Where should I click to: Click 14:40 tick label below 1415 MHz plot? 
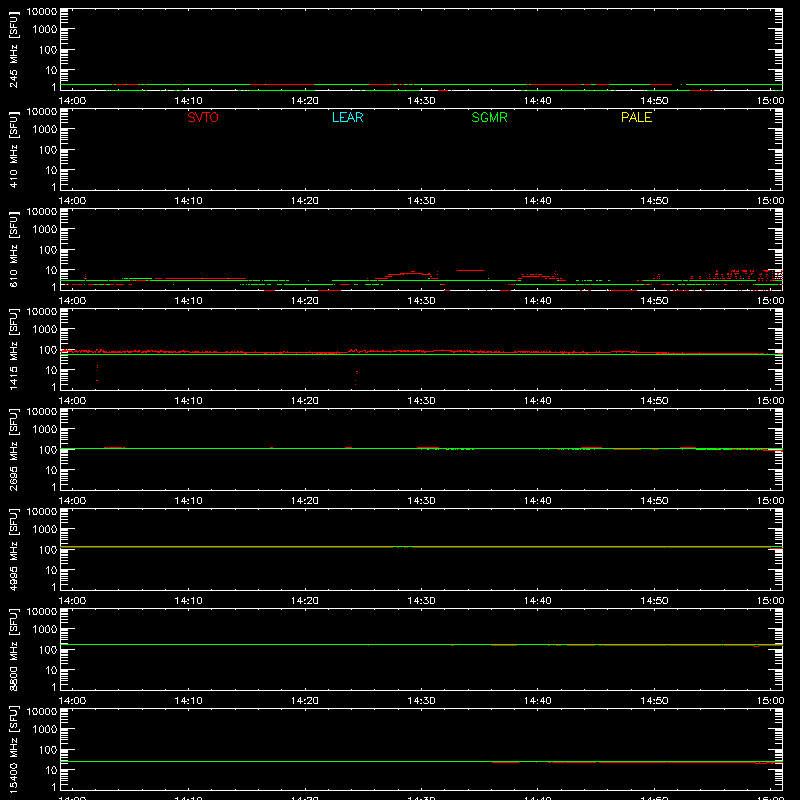[537, 401]
